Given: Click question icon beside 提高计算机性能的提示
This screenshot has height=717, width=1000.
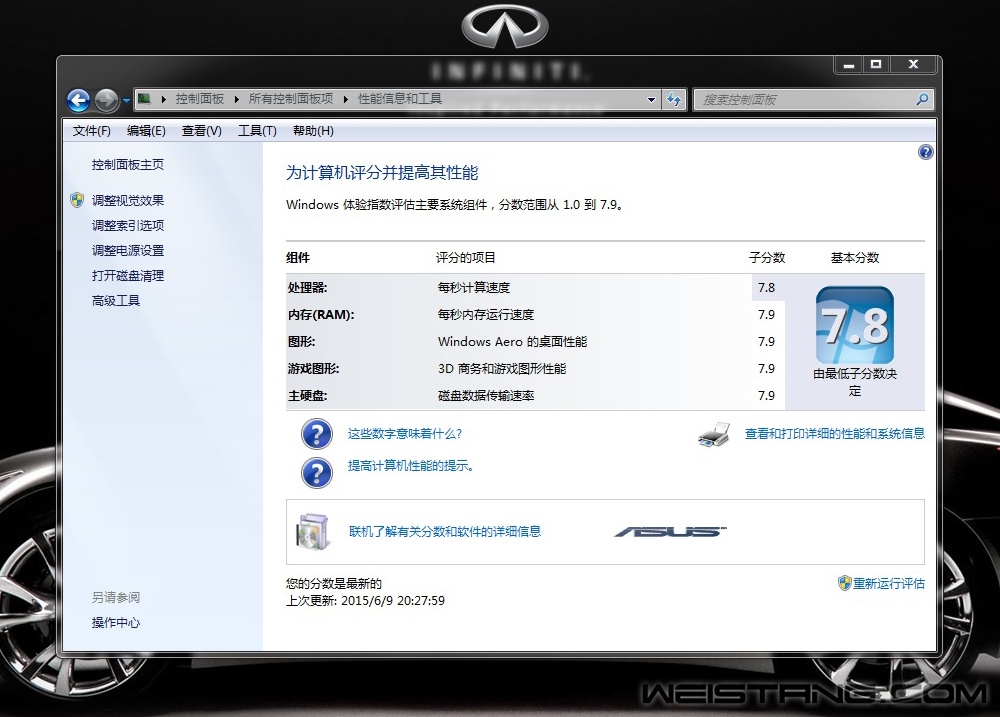Looking at the screenshot, I should [x=317, y=473].
